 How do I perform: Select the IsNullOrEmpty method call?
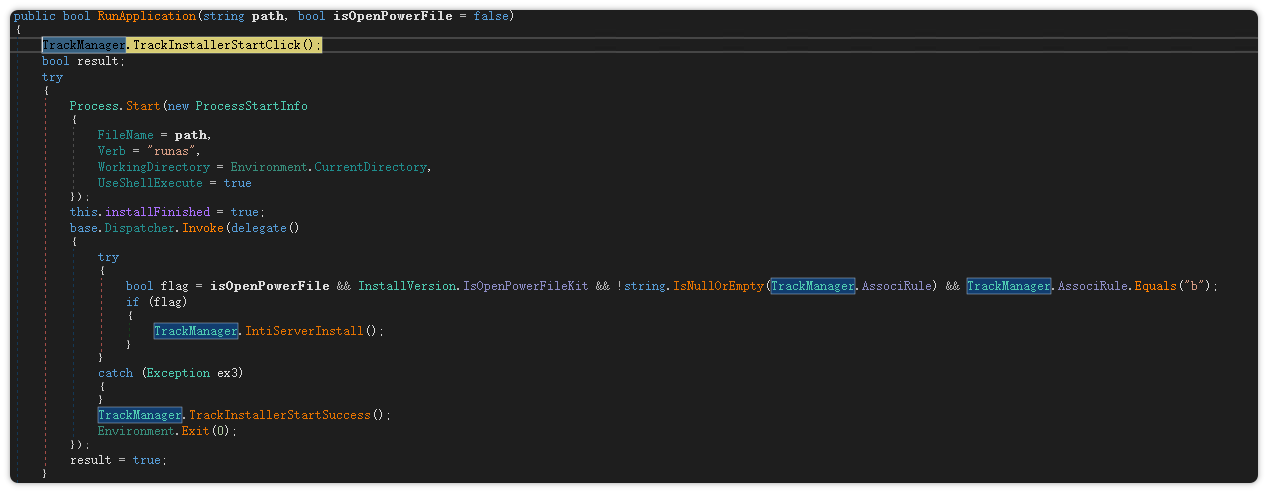point(718,286)
